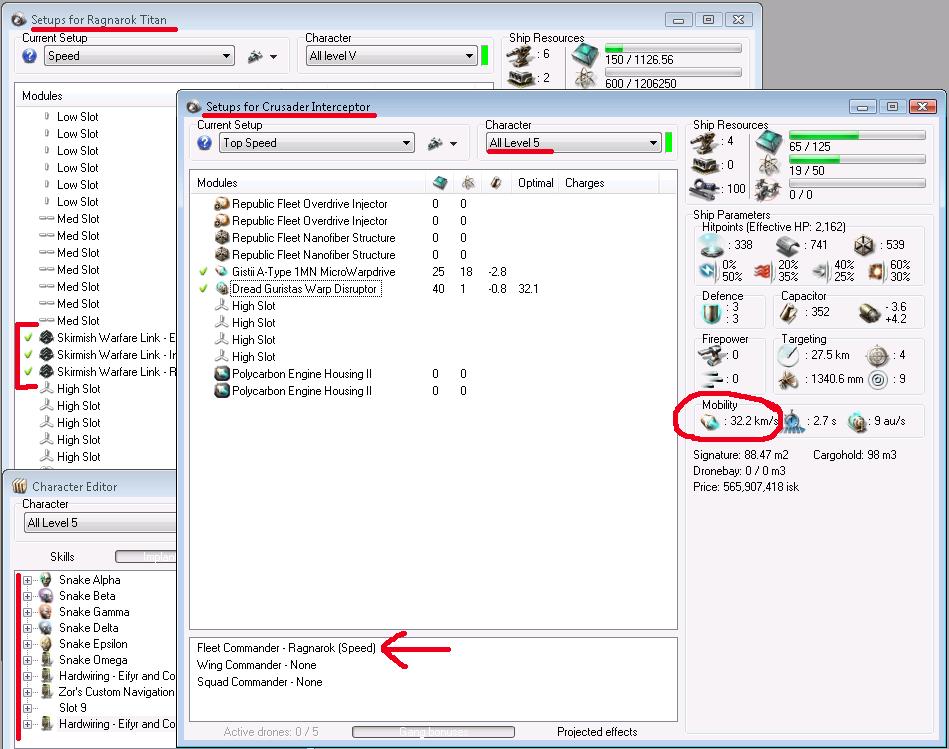
Task: Click the Active drones 0 / 5 tab
Action: (271, 732)
